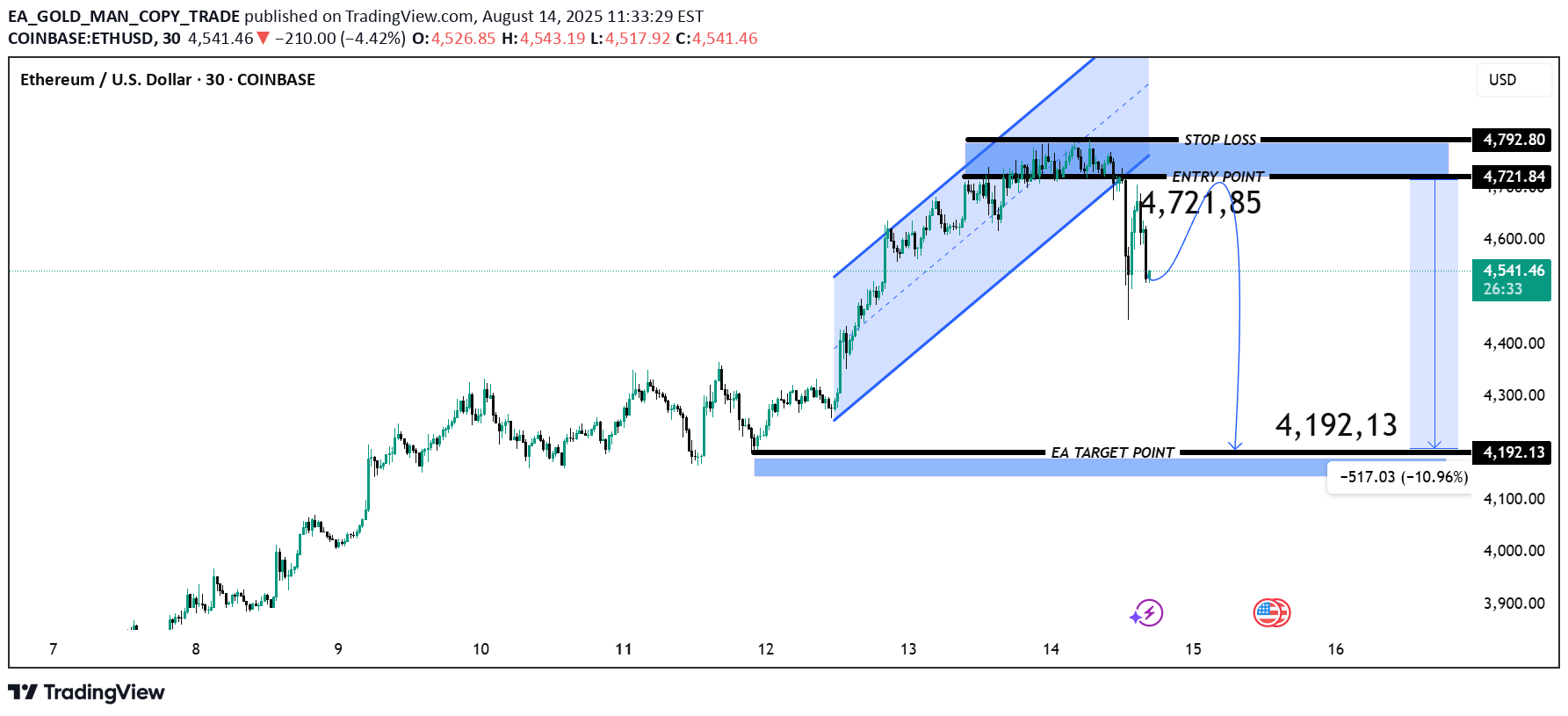Click the 4,400.00 price axis label
Image resolution: width=1568 pixels, height=716 pixels.
[1514, 344]
